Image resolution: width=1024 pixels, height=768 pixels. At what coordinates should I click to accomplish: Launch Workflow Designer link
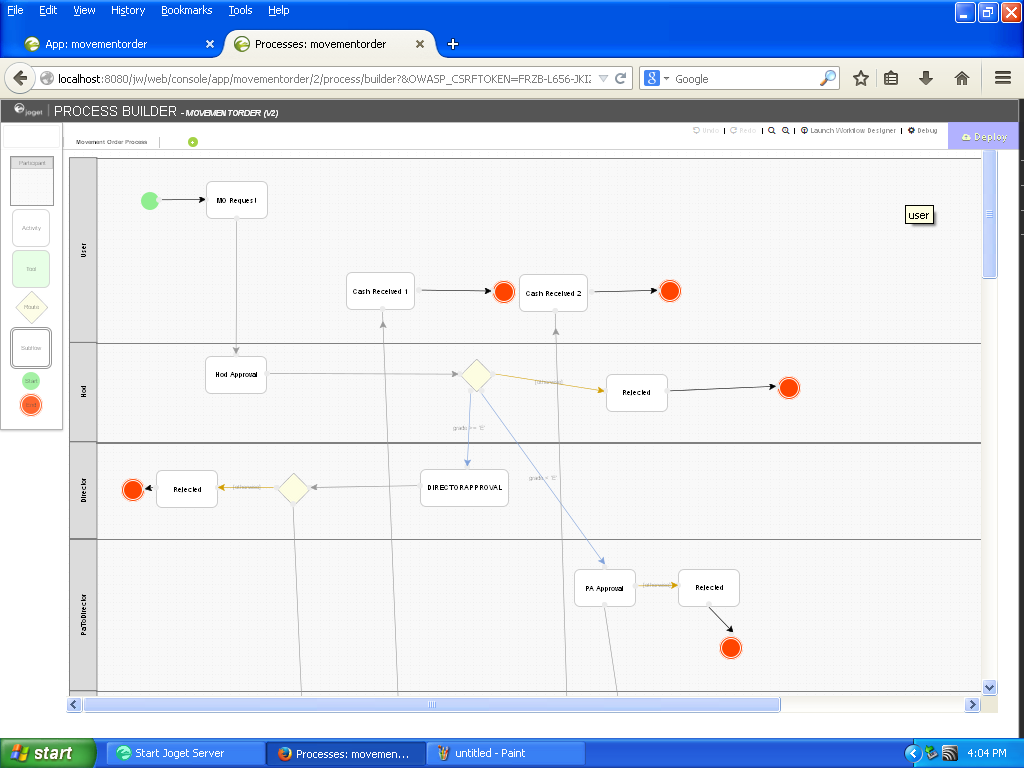848,131
